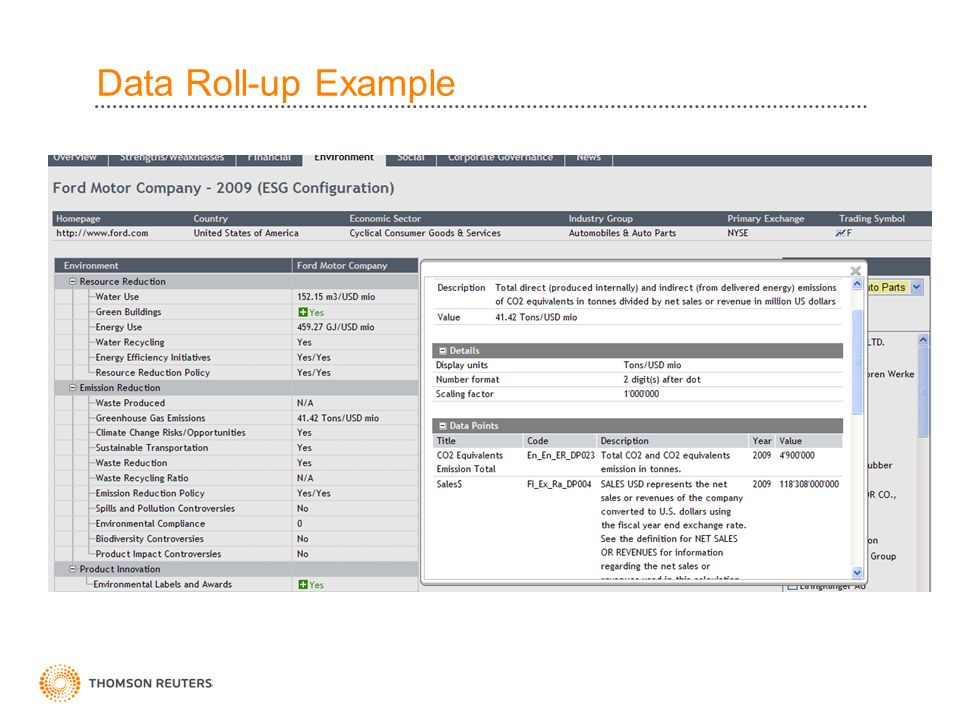Click the Ford Motor Company column header
Image resolution: width=960 pixels, height=720 pixels.
coord(355,266)
